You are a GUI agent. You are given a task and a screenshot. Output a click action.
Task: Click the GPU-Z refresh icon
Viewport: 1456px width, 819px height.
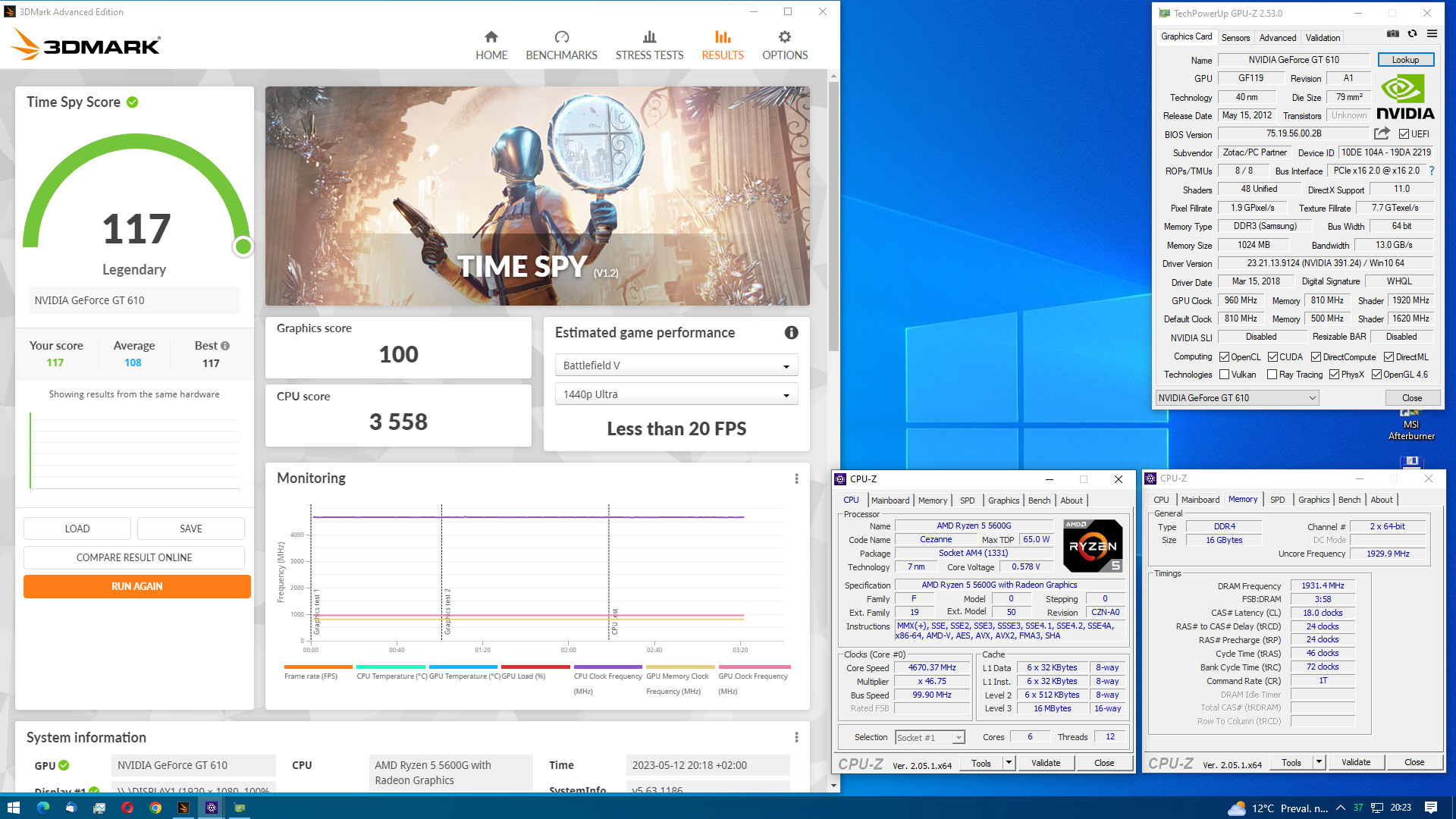[x=1412, y=33]
